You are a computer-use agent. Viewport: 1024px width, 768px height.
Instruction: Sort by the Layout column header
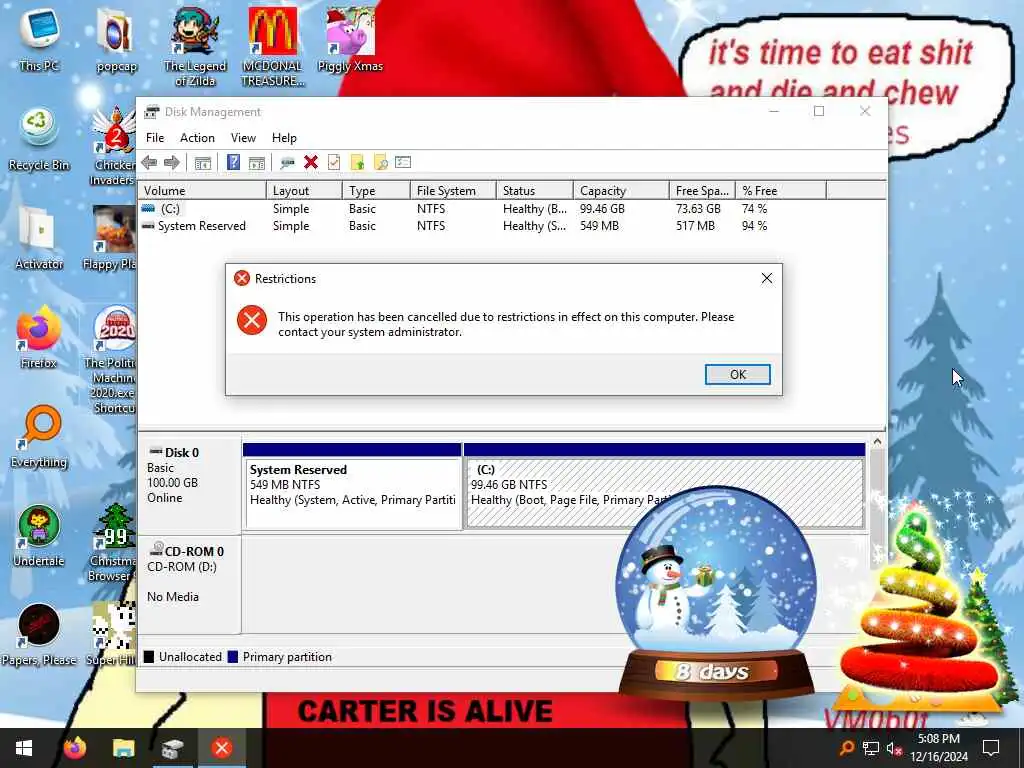304,191
